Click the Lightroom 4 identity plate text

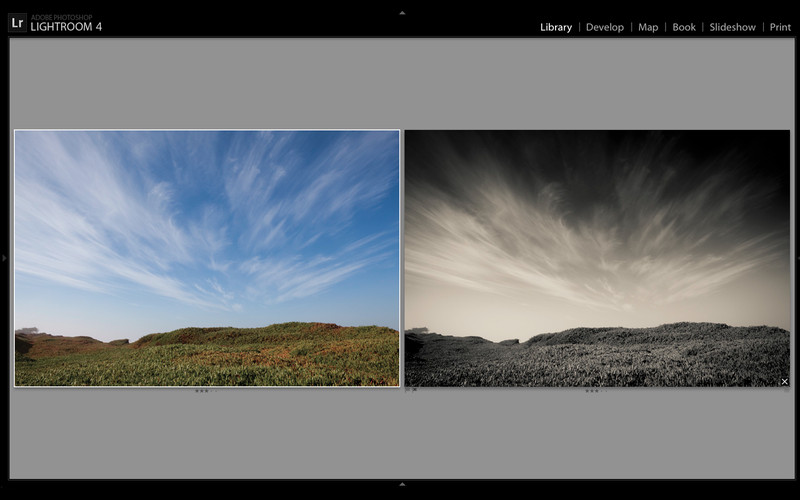pyautogui.click(x=66, y=27)
